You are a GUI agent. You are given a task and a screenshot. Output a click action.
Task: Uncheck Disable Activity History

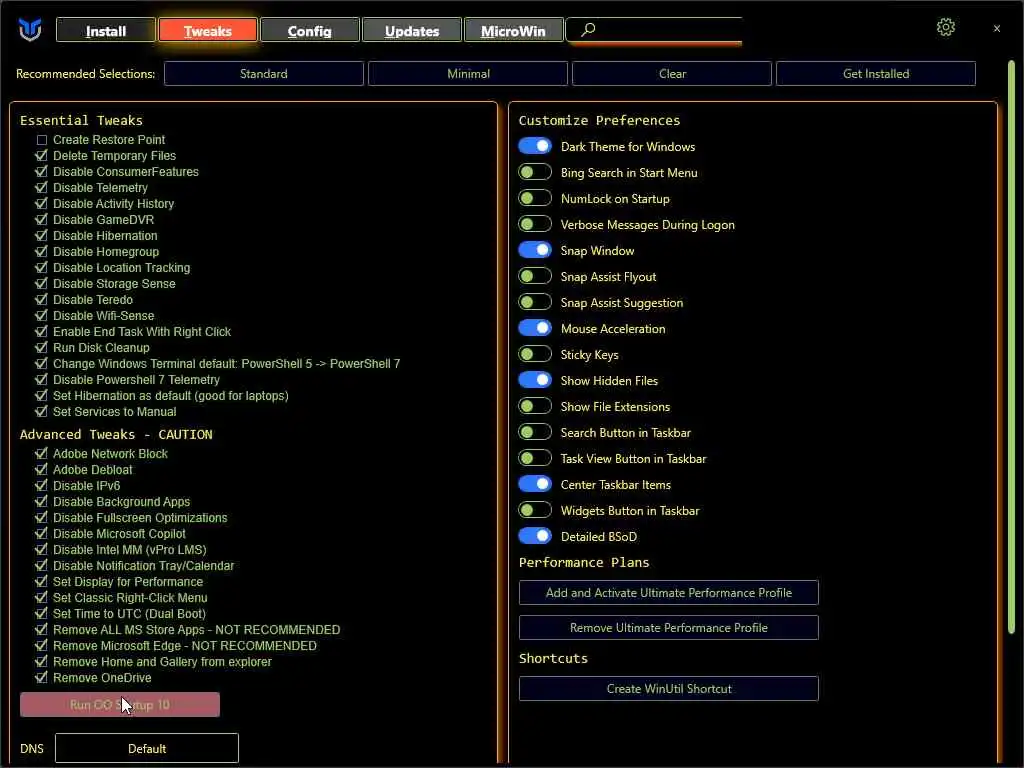(x=42, y=204)
